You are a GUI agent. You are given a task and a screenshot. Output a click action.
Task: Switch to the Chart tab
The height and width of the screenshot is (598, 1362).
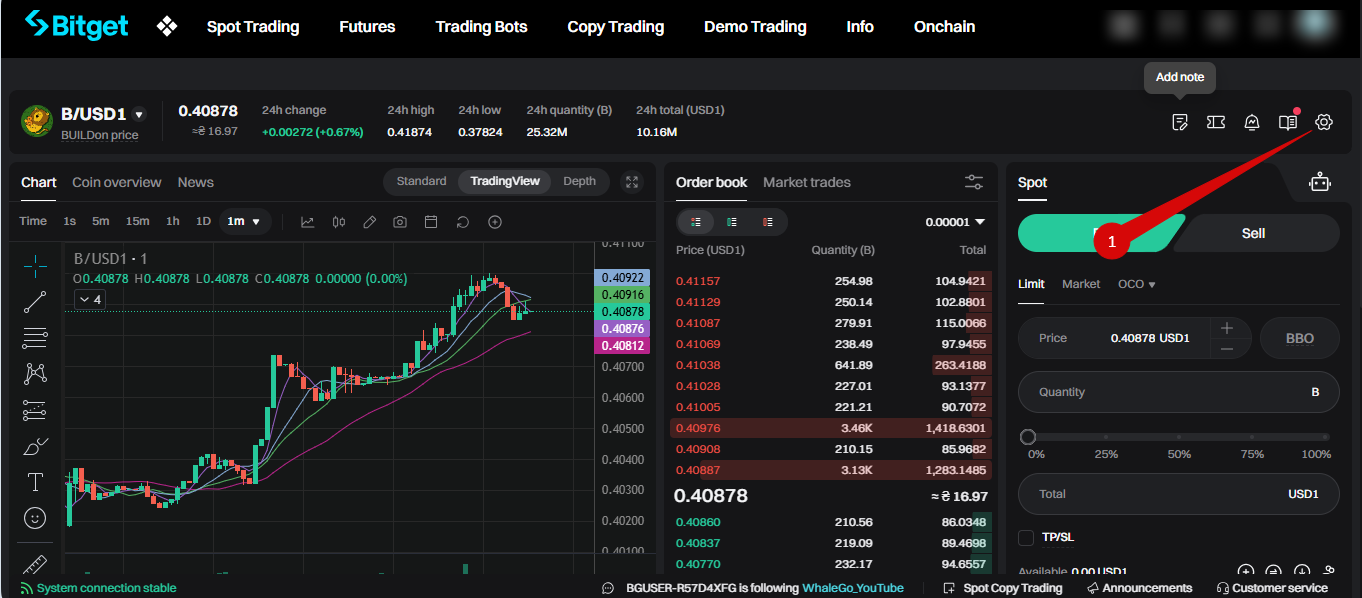tap(39, 182)
